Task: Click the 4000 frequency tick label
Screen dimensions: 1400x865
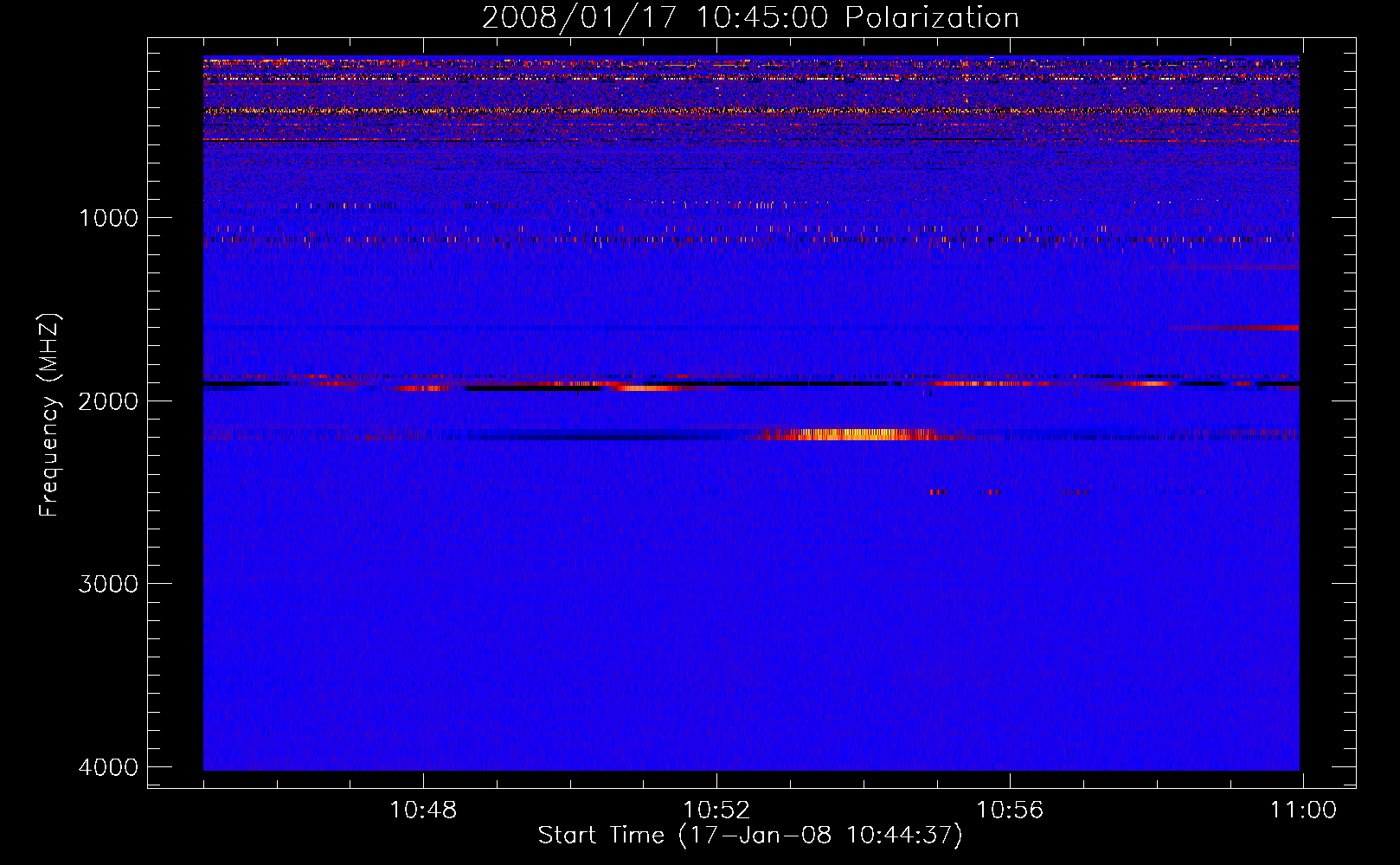Action: (x=108, y=767)
